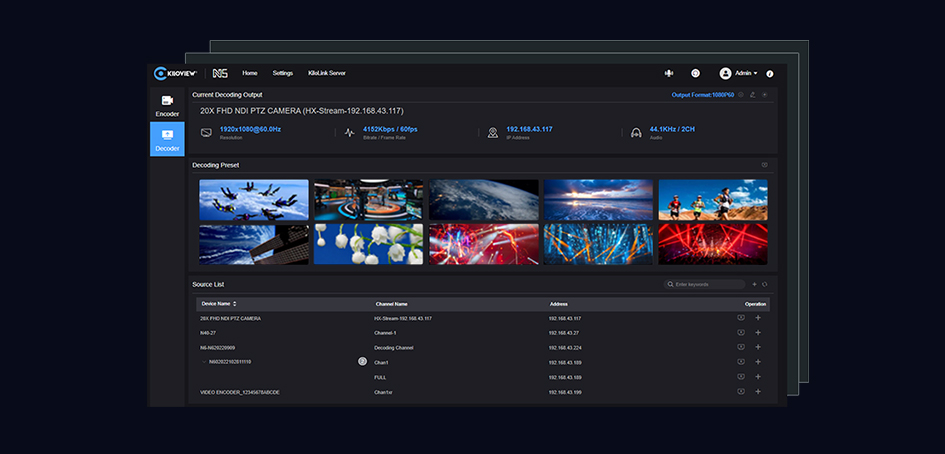Click the search magnifier in Source List
The width and height of the screenshot is (945, 454).
pos(671,285)
